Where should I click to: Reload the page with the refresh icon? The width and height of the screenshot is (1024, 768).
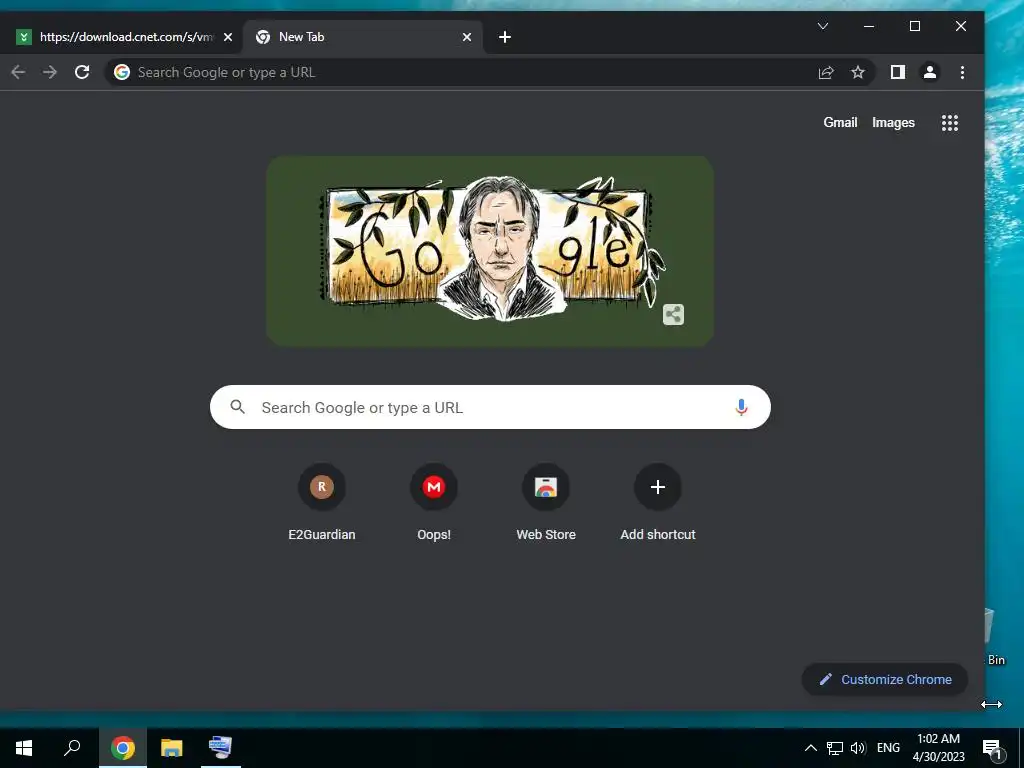point(82,72)
